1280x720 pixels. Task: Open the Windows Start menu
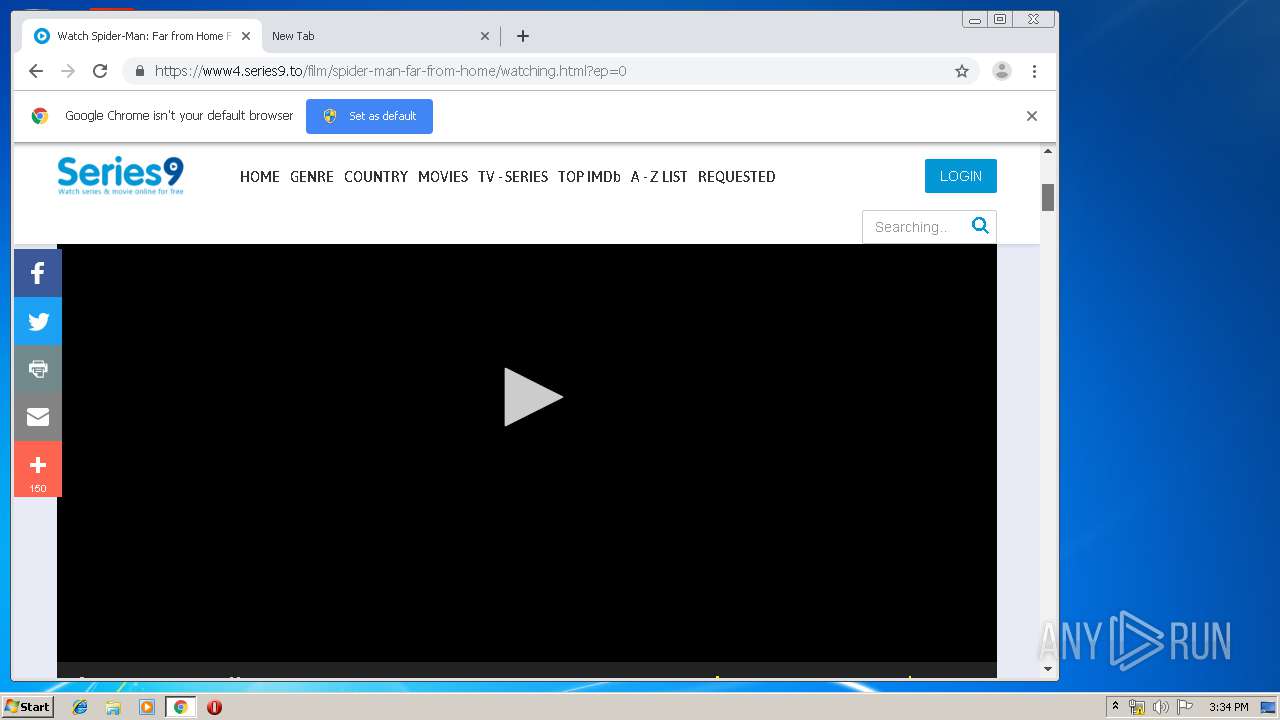[28, 707]
